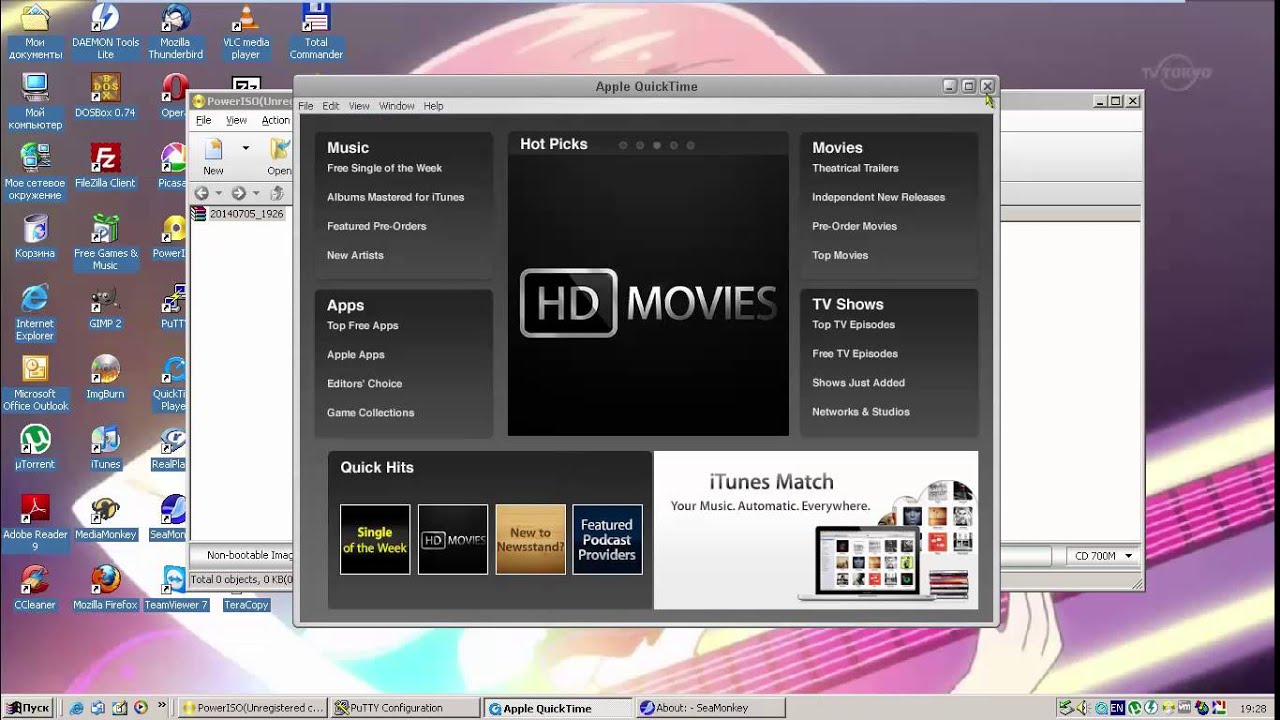Switch to PowerISO taskbar button
The image size is (1280, 720).
pyautogui.click(x=254, y=708)
